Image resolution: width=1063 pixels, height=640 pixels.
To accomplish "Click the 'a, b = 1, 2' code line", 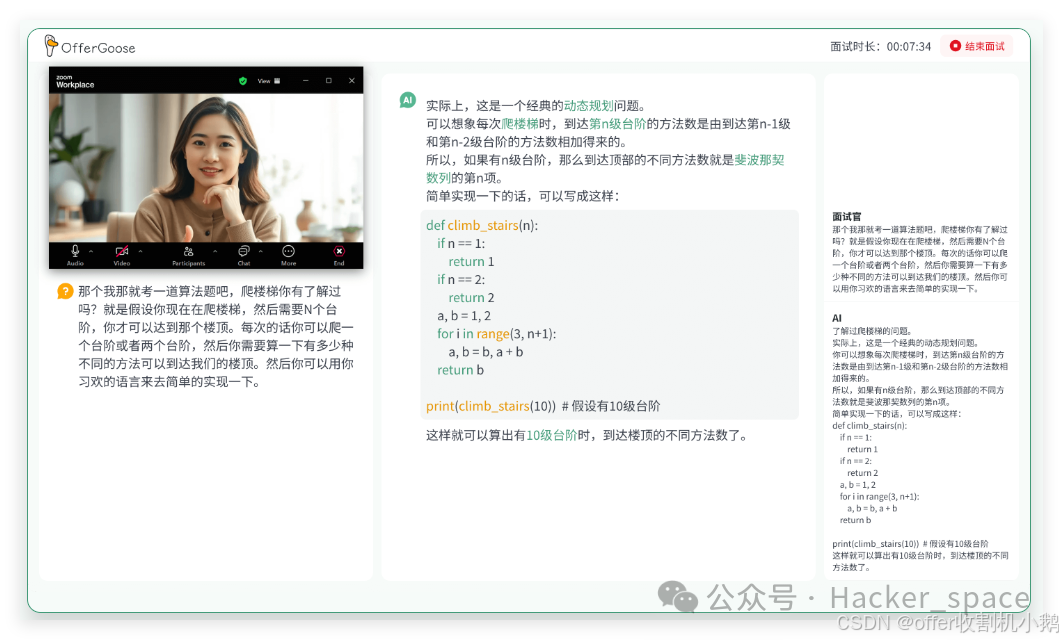I will 464,316.
